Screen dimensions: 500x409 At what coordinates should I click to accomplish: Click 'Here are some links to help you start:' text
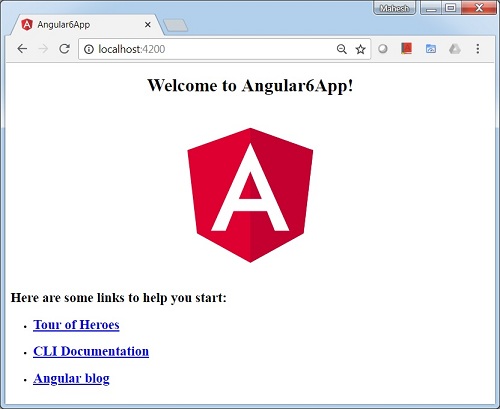pyautogui.click(x=119, y=298)
